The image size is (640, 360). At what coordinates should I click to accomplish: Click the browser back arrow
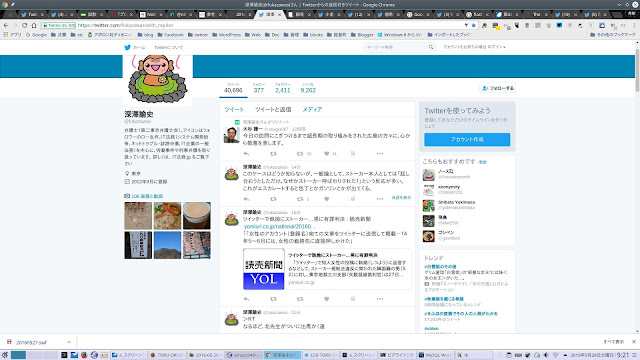[x=6, y=25]
